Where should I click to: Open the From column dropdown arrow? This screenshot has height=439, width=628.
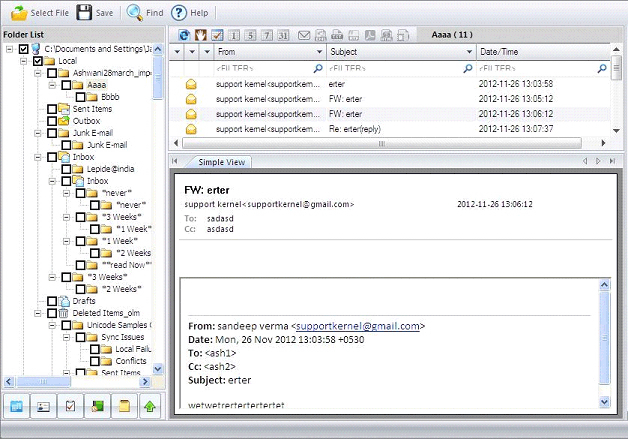point(319,51)
